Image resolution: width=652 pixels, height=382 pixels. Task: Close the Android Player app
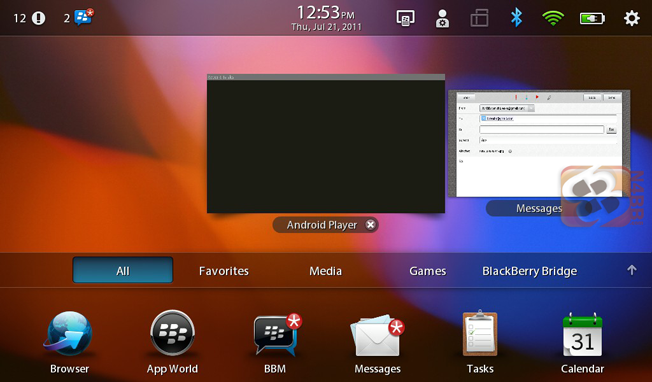coord(370,225)
